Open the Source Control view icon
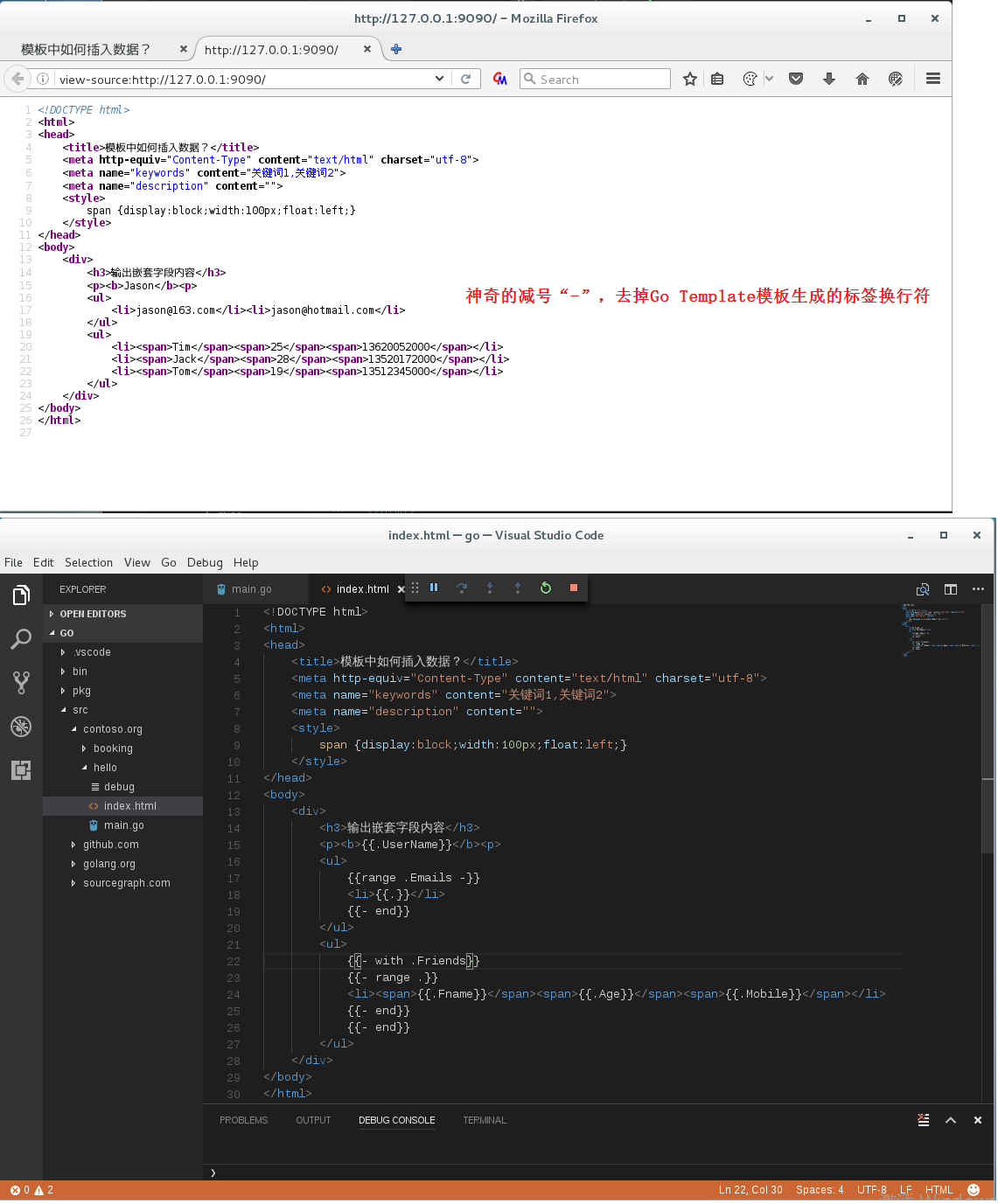The height and width of the screenshot is (1204, 998). pyautogui.click(x=21, y=683)
